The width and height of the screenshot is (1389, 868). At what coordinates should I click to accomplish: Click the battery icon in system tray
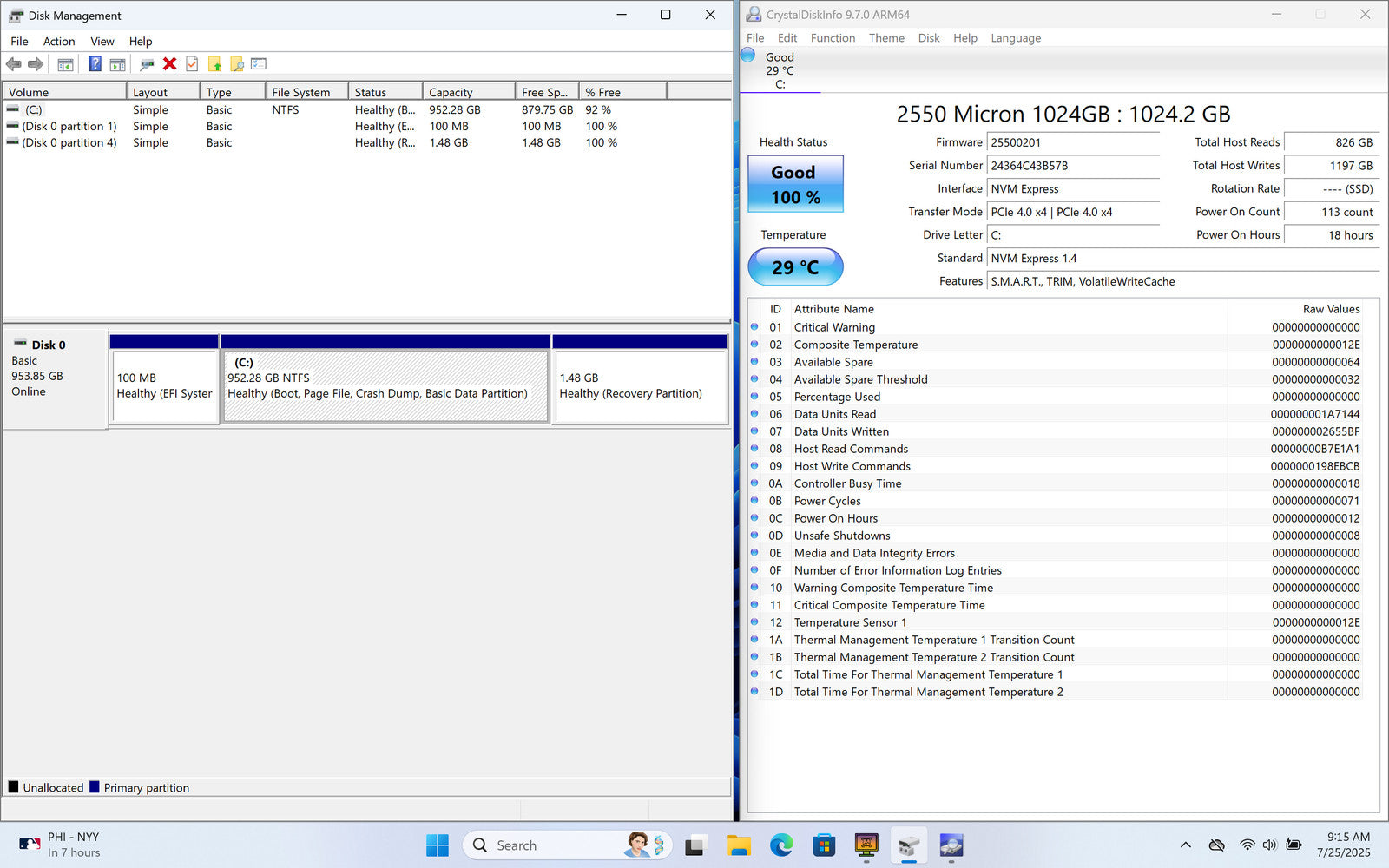click(1294, 845)
